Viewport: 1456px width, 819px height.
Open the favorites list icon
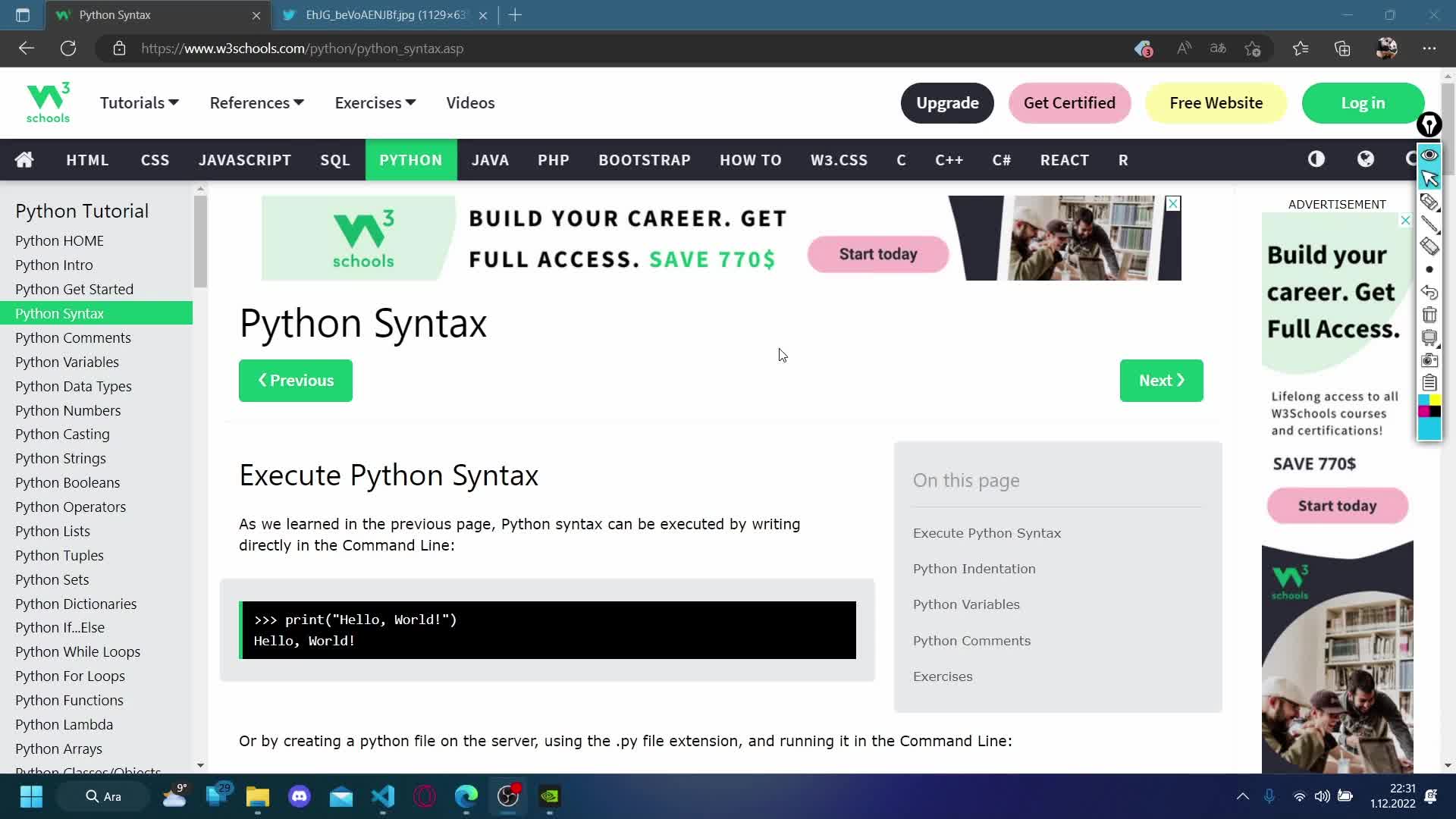[x=1301, y=49]
